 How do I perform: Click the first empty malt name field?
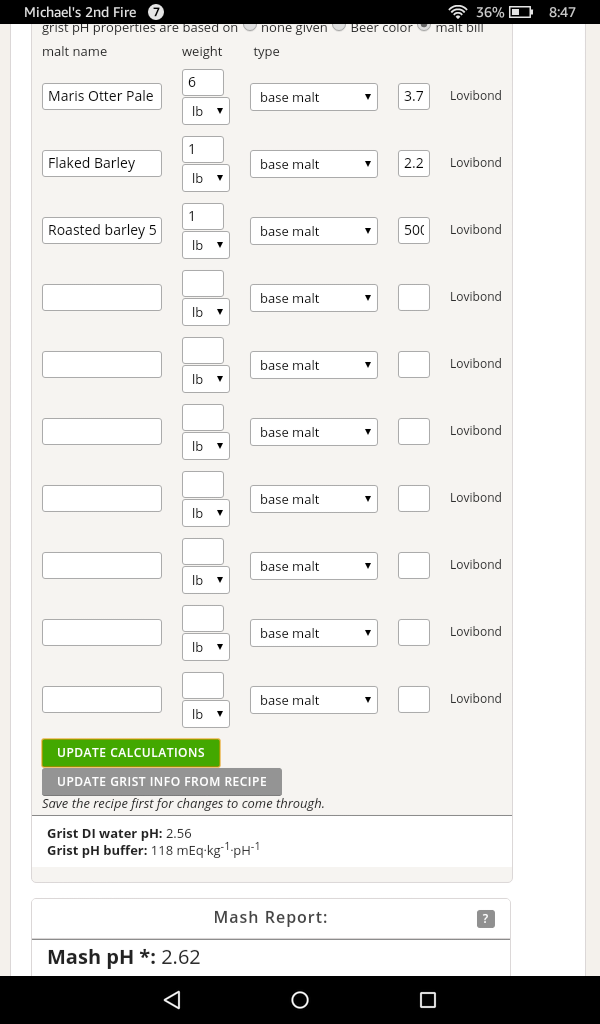[x=102, y=297]
